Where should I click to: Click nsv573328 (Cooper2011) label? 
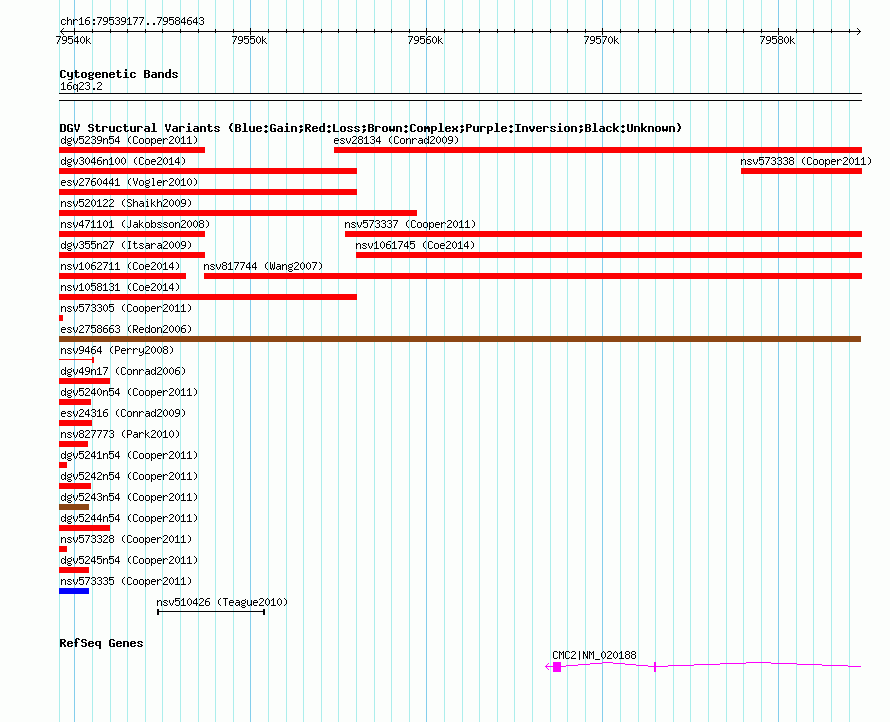click(126, 539)
